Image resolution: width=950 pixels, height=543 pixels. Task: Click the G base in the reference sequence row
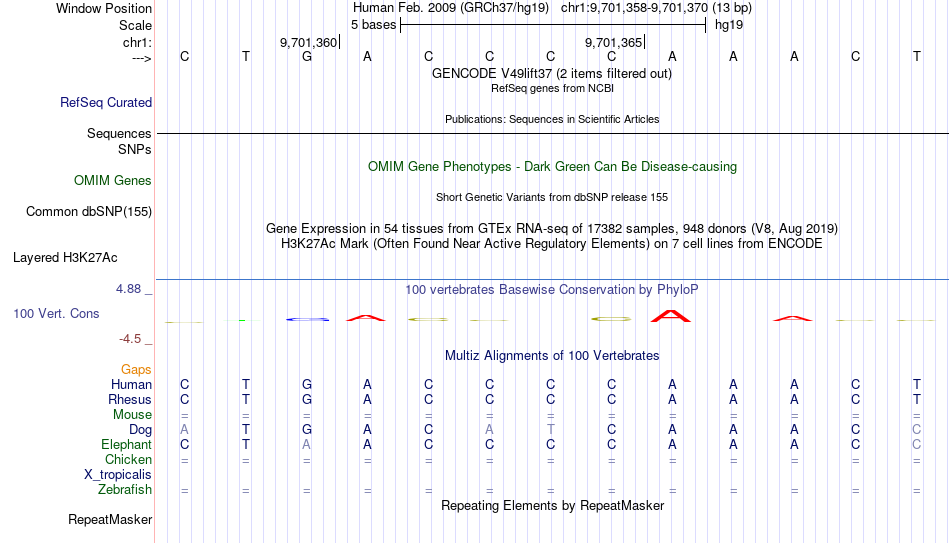point(307,56)
